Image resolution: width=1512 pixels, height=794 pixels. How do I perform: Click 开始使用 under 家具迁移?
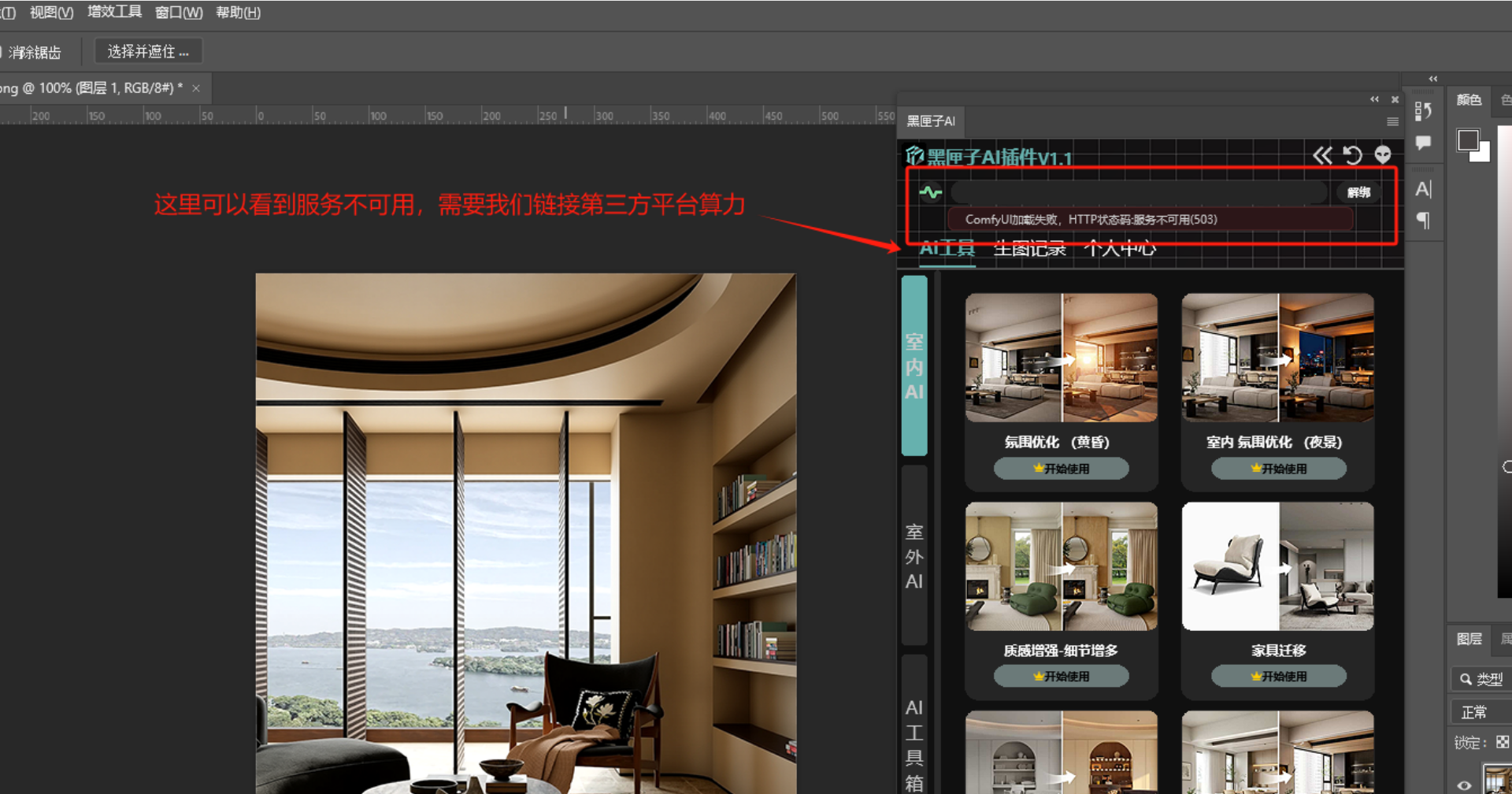click(x=1278, y=676)
